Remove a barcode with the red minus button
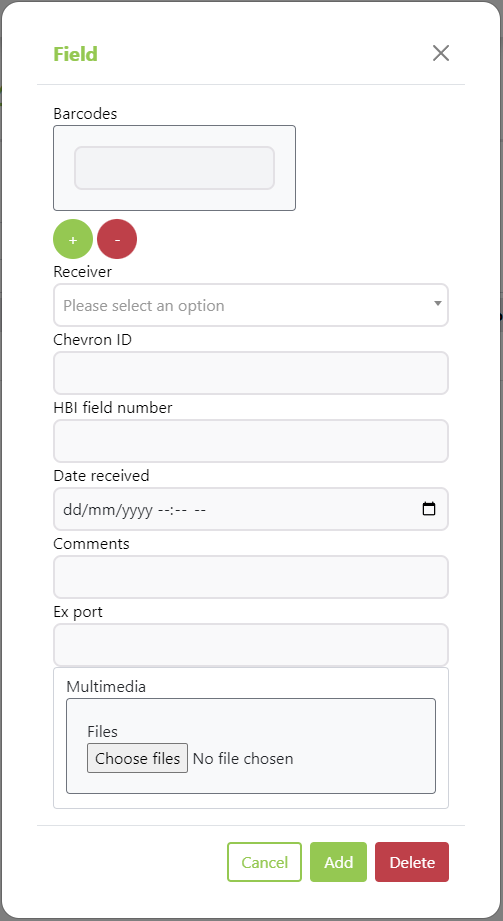 (x=117, y=240)
